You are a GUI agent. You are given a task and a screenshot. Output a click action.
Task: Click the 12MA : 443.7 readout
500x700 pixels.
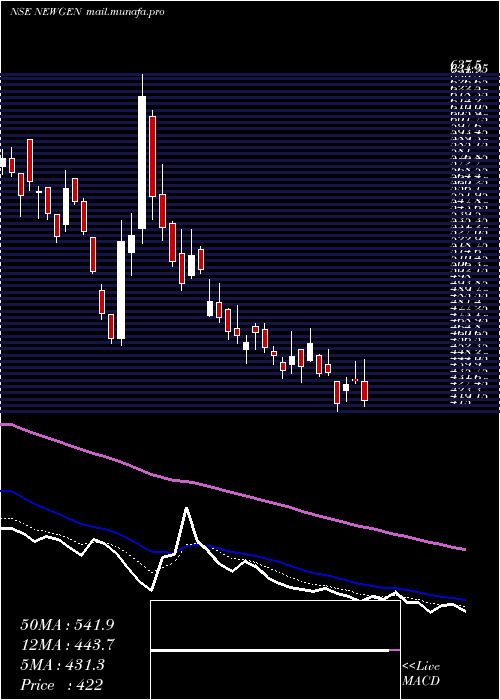(67, 645)
